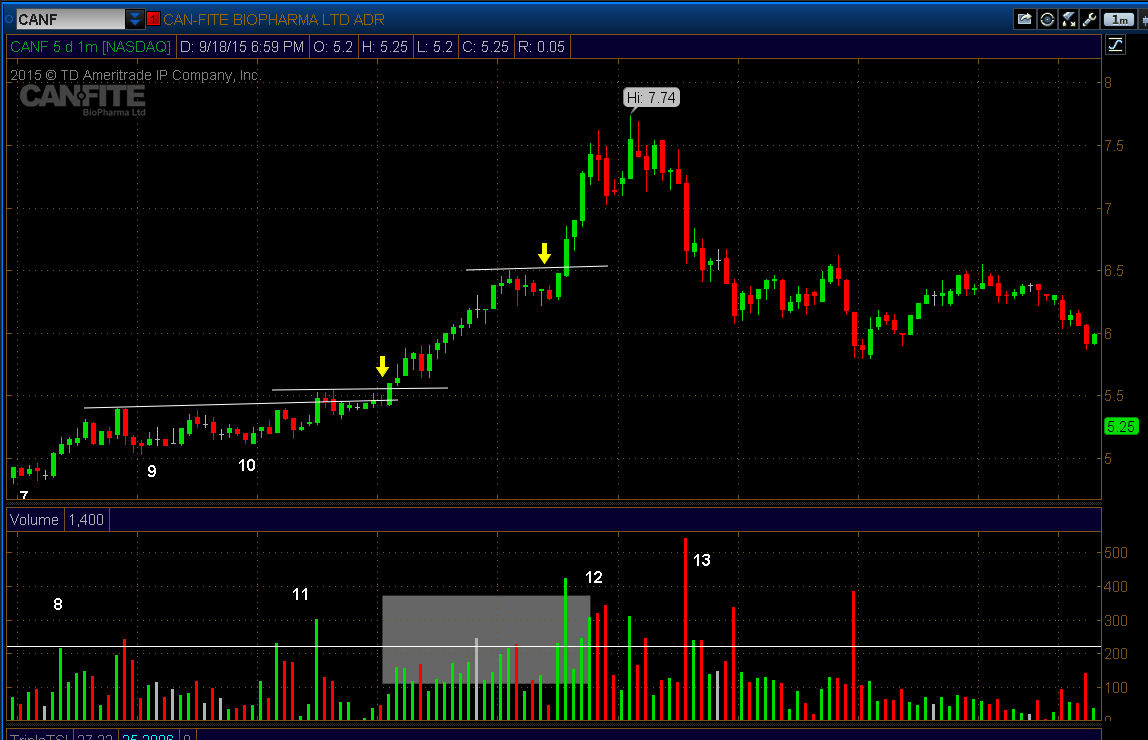Click the 6.5 price axis label
Viewport: 1148px width, 740px height.
(x=1114, y=271)
